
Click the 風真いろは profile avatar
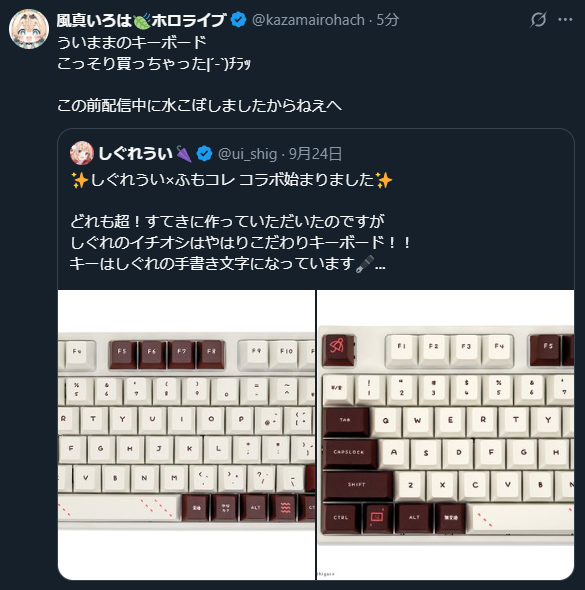click(x=29, y=29)
